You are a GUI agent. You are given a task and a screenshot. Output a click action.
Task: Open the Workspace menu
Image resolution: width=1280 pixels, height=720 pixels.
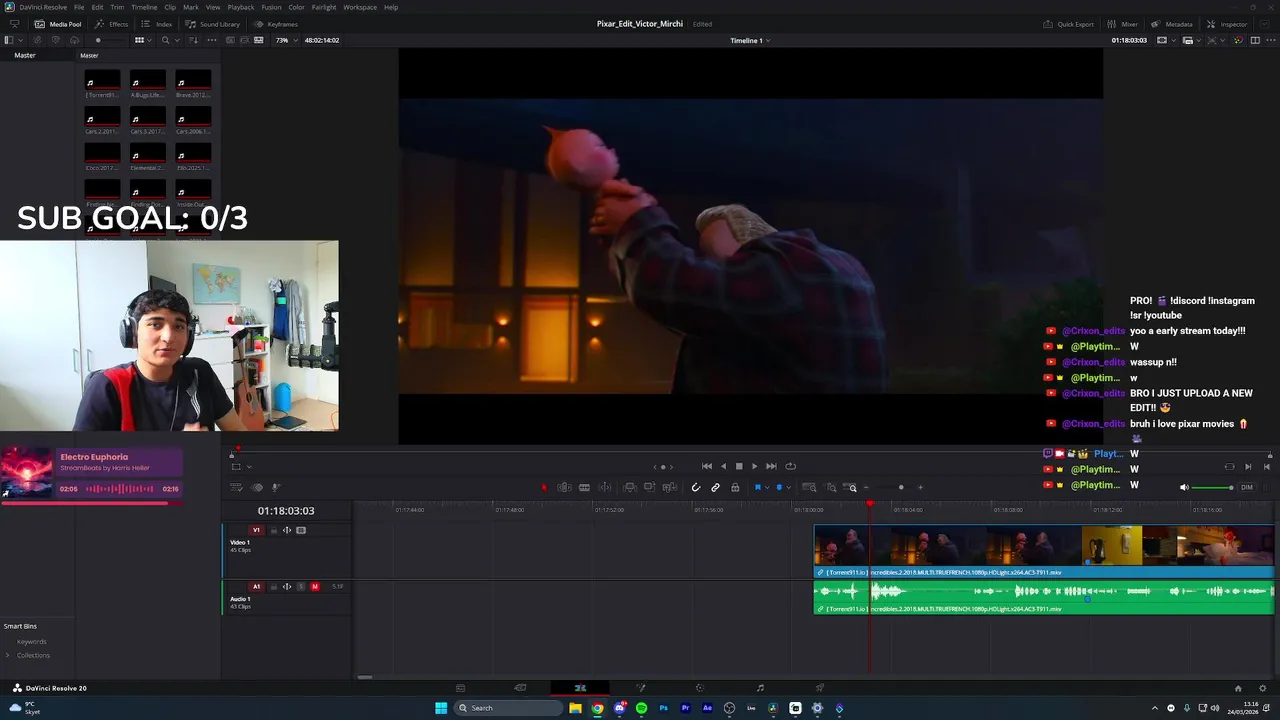click(360, 7)
